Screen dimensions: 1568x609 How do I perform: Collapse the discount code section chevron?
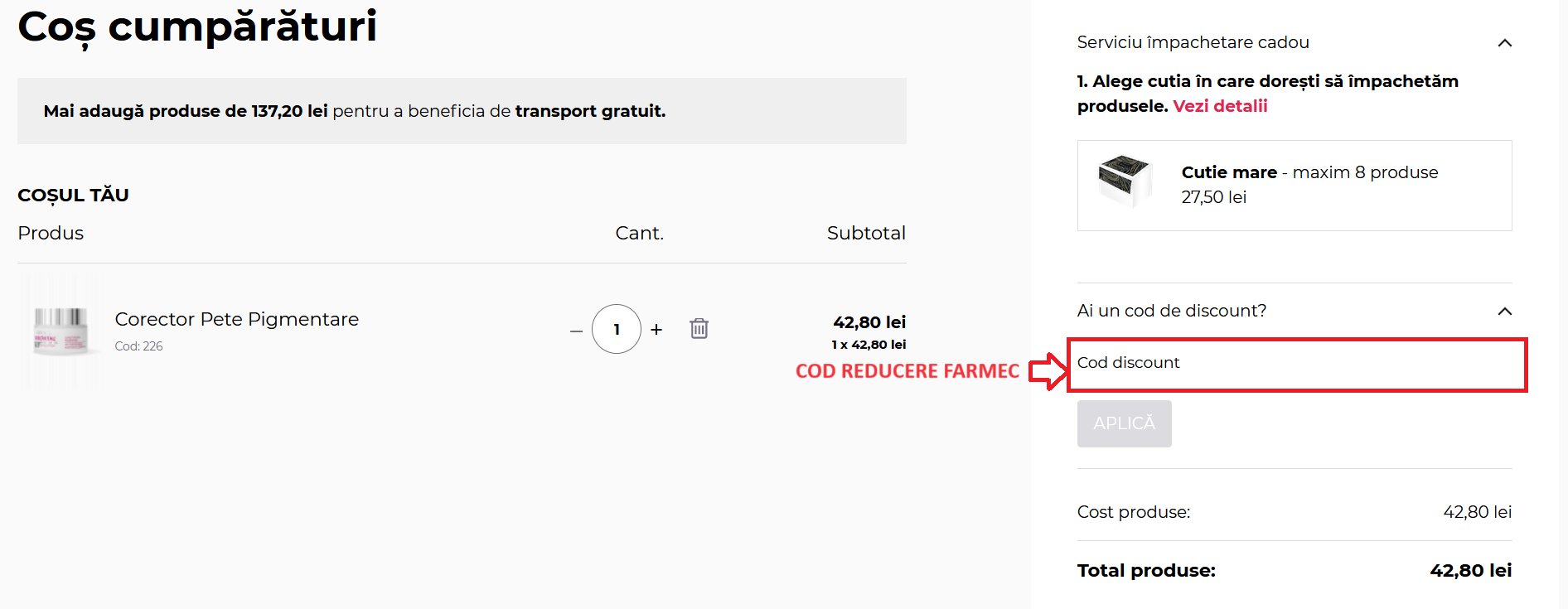pos(1505,312)
